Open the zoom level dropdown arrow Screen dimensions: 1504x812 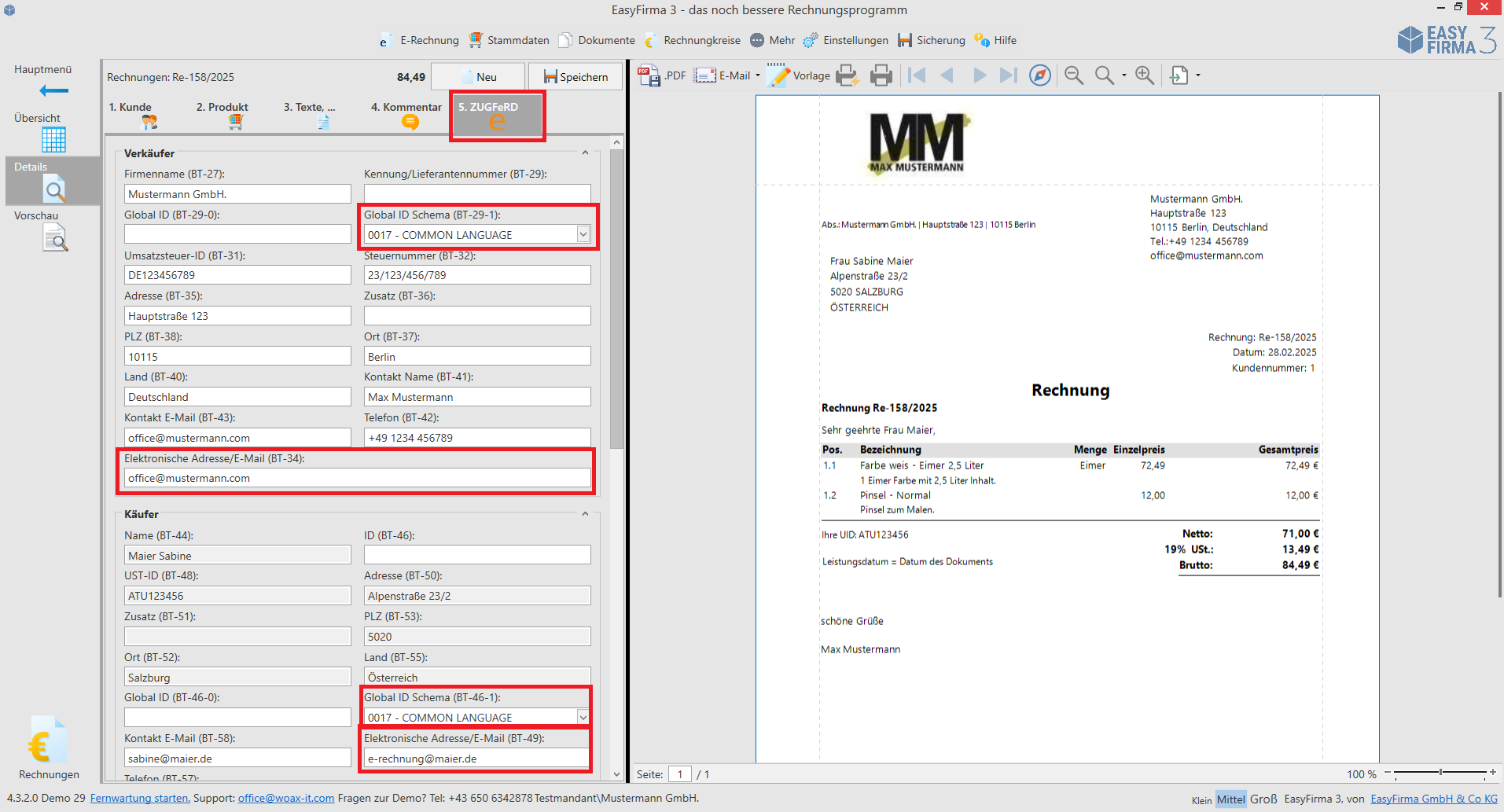(x=1124, y=75)
